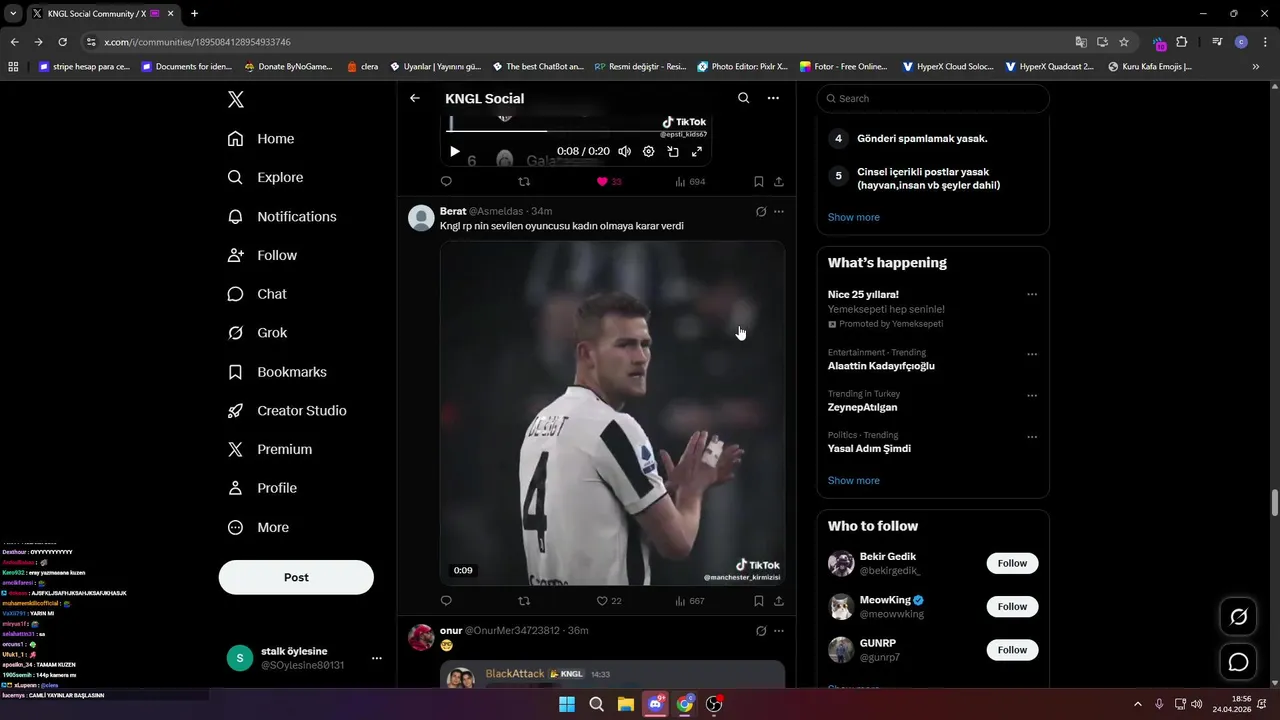Play the top TikTok video

click(454, 151)
